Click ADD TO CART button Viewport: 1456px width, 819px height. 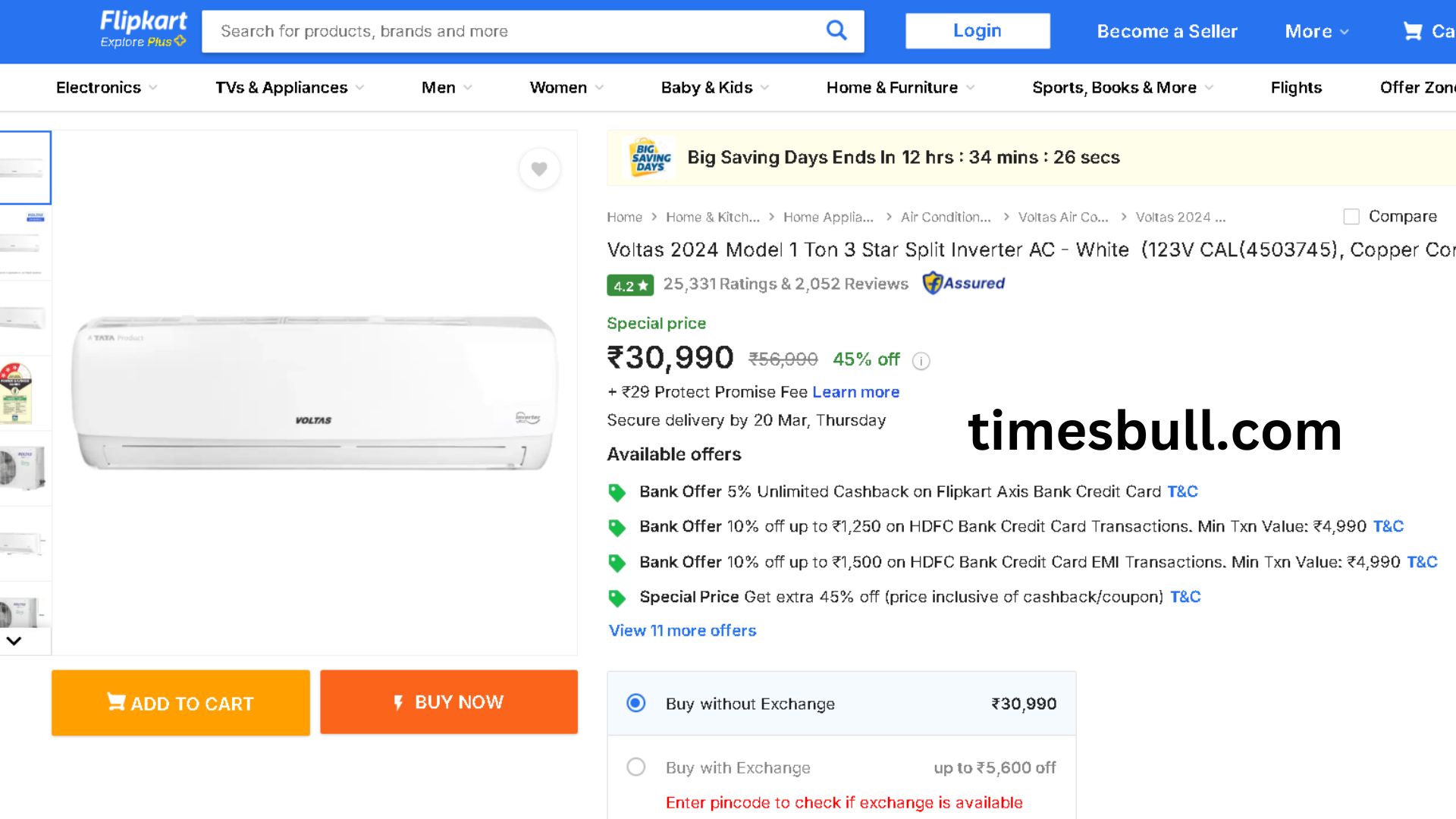point(180,703)
